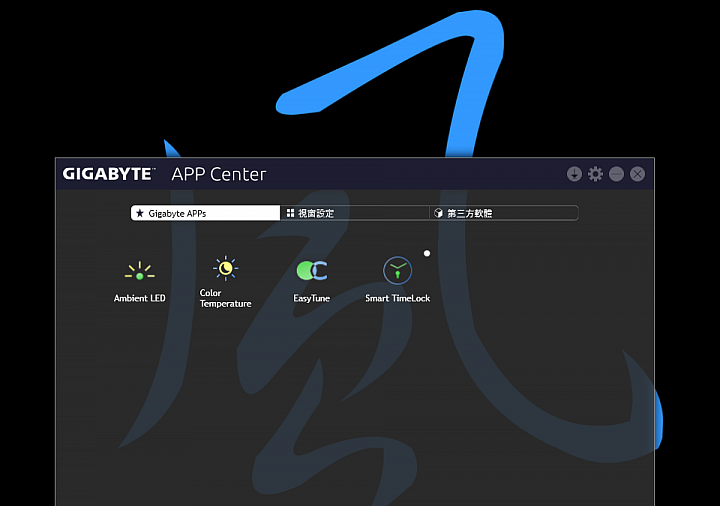Click the APP Center title text

(219, 174)
